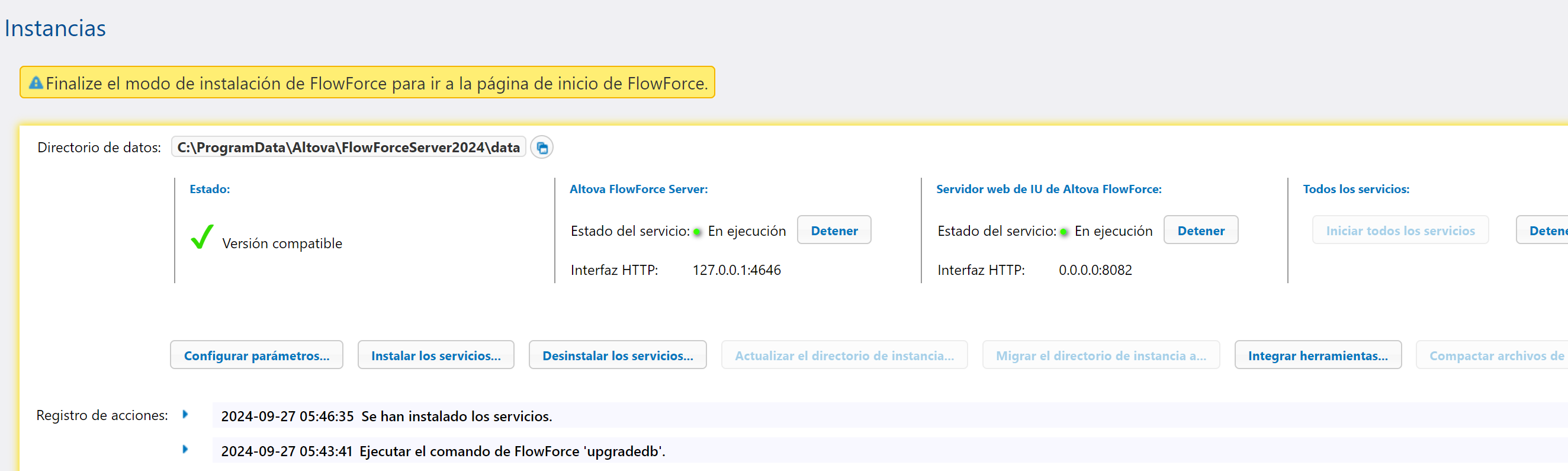Click the data directory path field
The width and height of the screenshot is (1568, 471).
coord(348,148)
